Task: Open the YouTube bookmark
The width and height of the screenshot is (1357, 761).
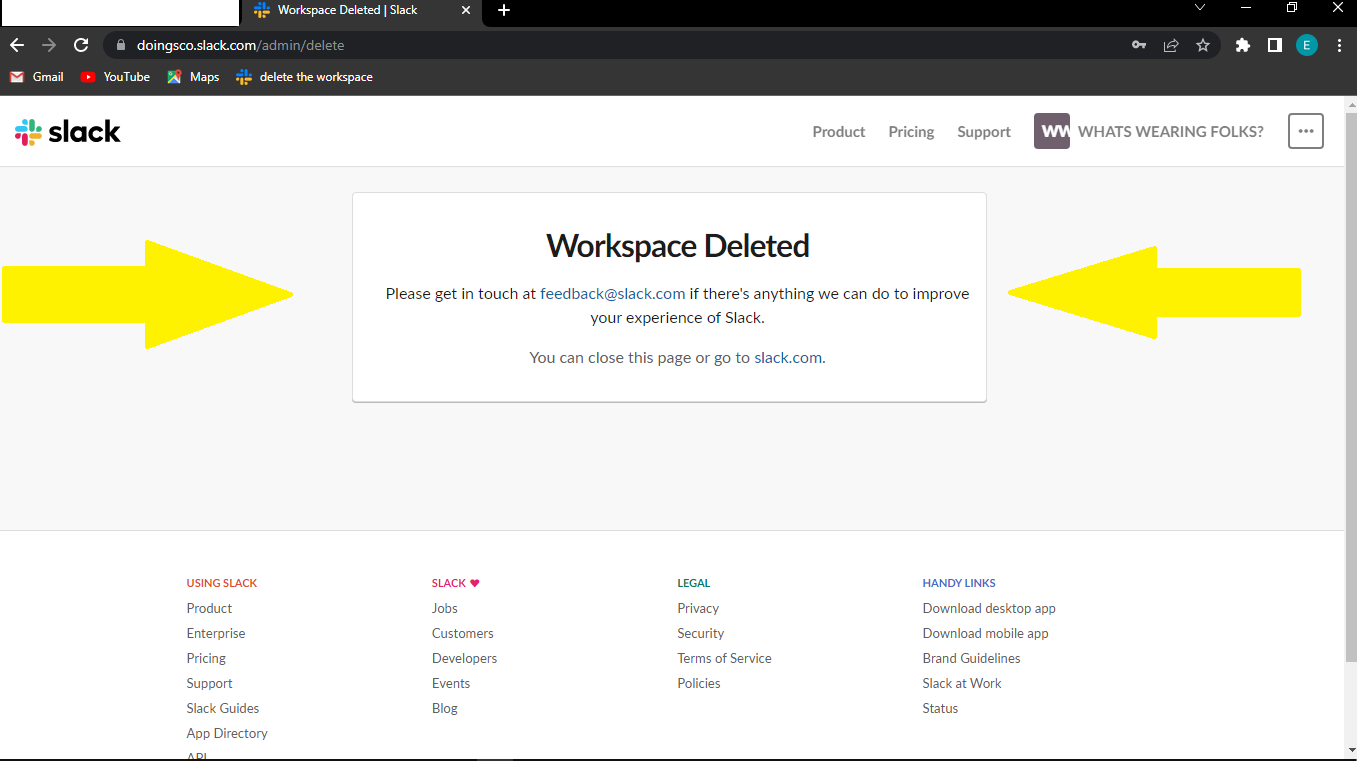Action: 115,77
